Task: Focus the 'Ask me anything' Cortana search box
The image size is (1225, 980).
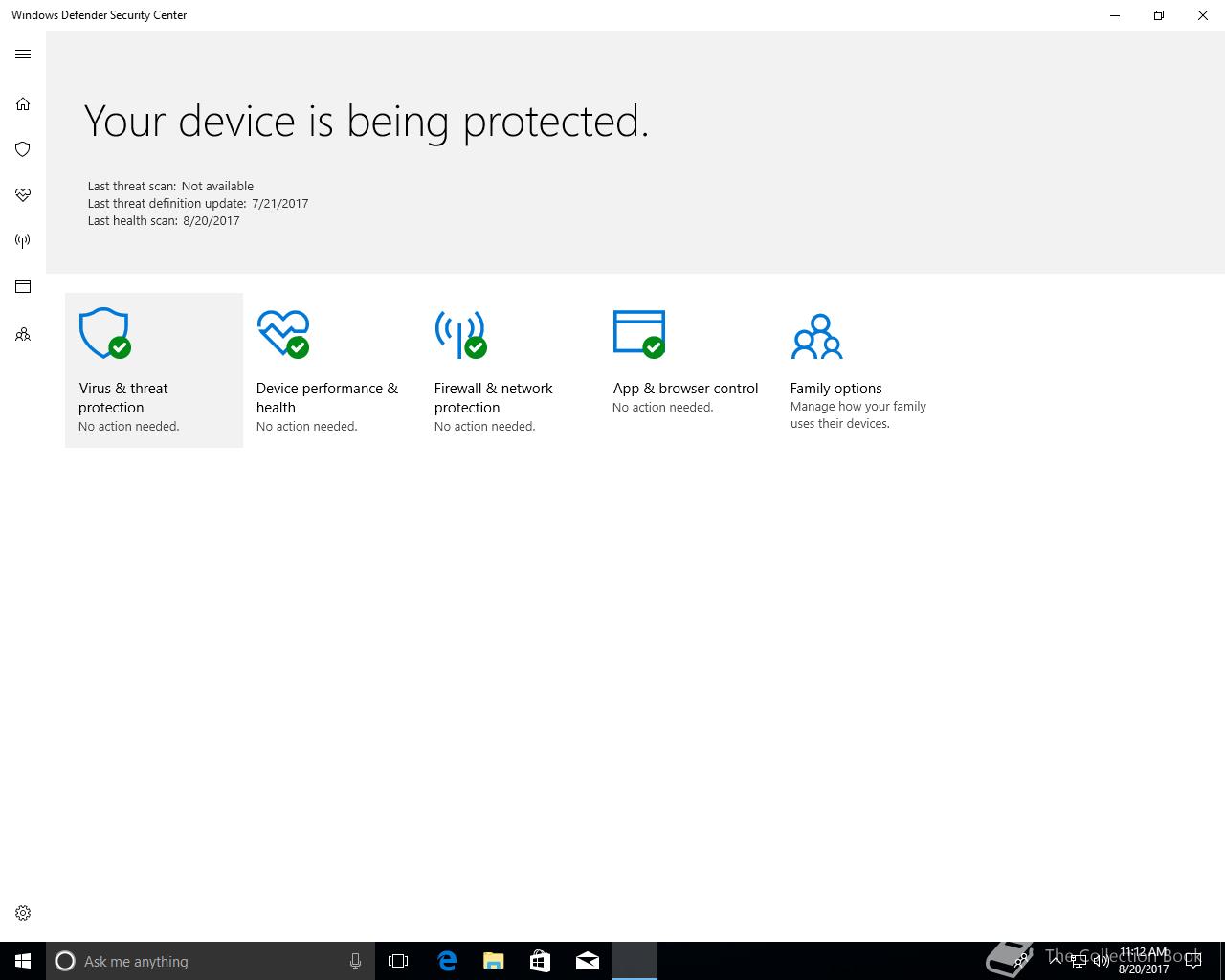Action: (x=210, y=961)
